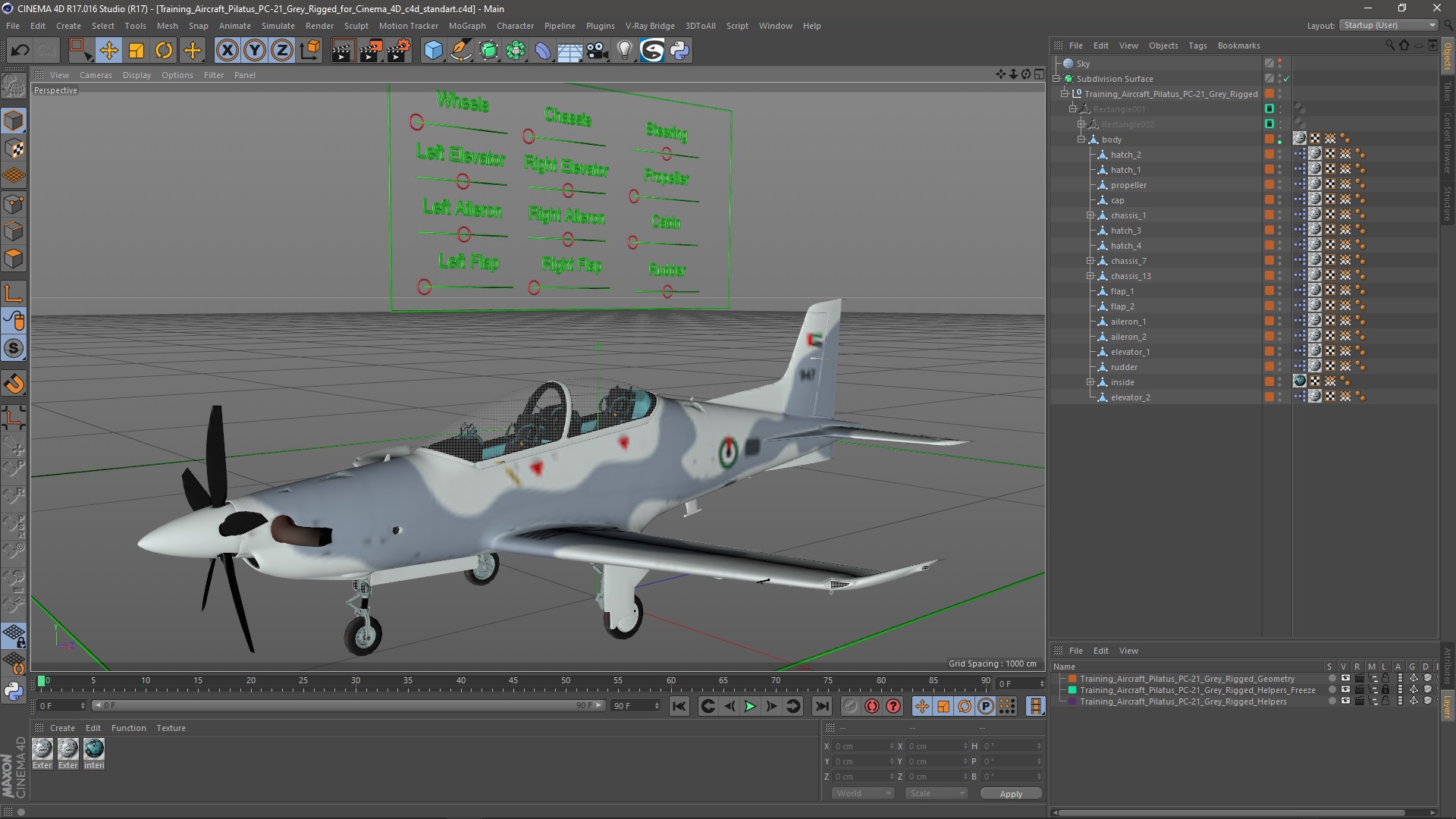This screenshot has height=819, width=1456.
Task: Toggle visibility dots for rudder object
Action: 1280,367
